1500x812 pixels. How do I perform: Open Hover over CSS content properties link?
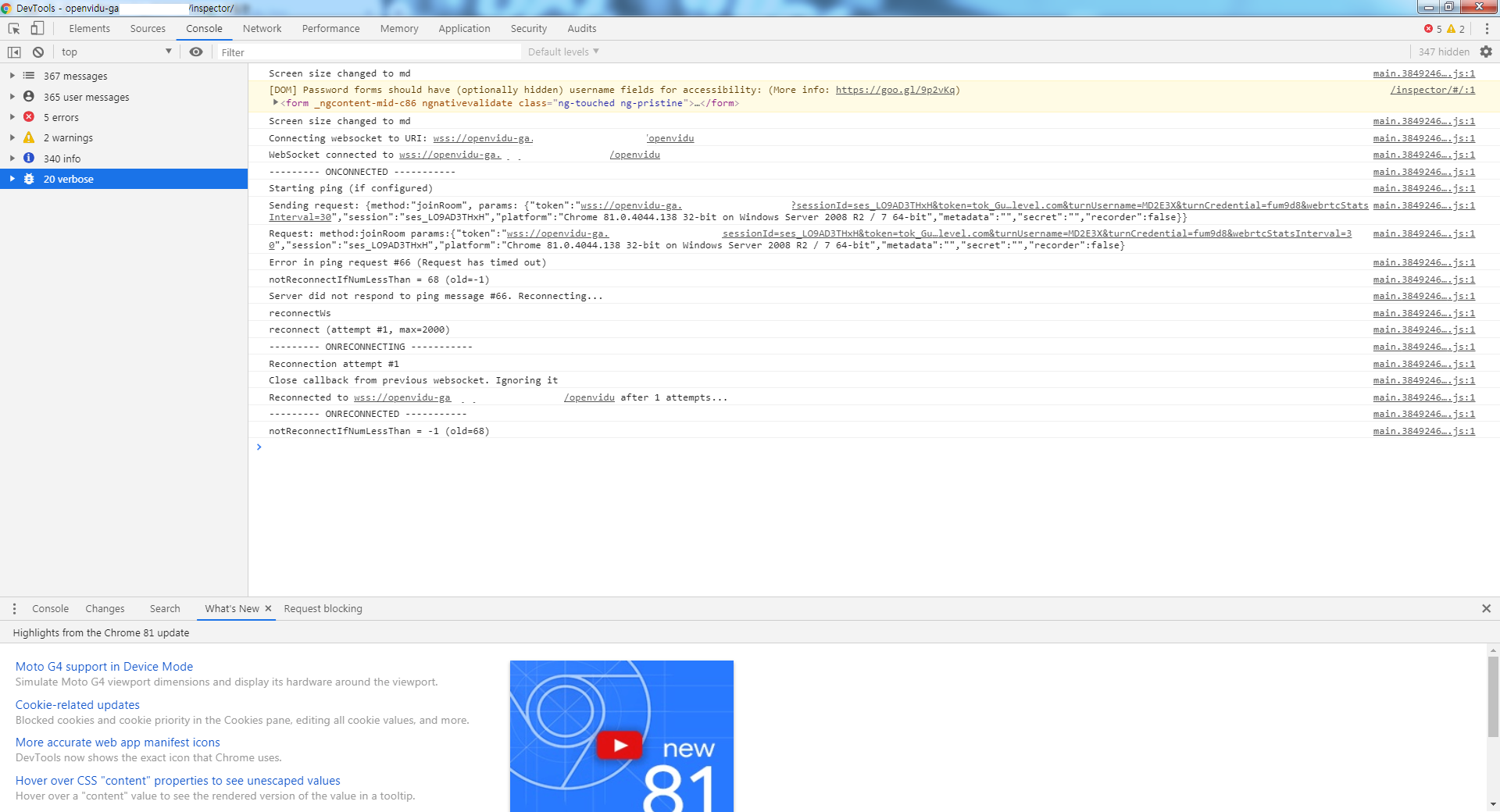point(178,781)
